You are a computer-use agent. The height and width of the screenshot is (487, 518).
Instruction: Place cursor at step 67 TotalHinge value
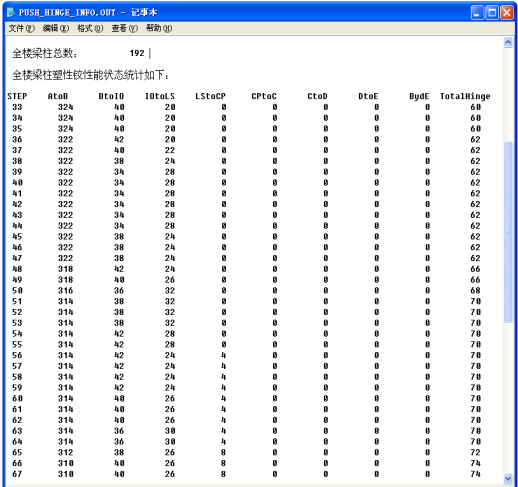point(475,474)
